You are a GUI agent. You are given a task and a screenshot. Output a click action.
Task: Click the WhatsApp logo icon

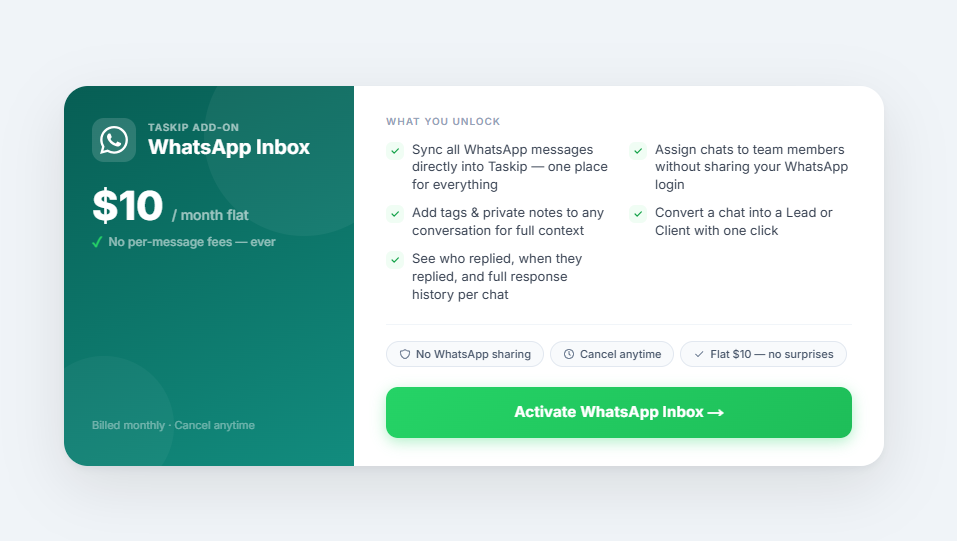coord(114,140)
